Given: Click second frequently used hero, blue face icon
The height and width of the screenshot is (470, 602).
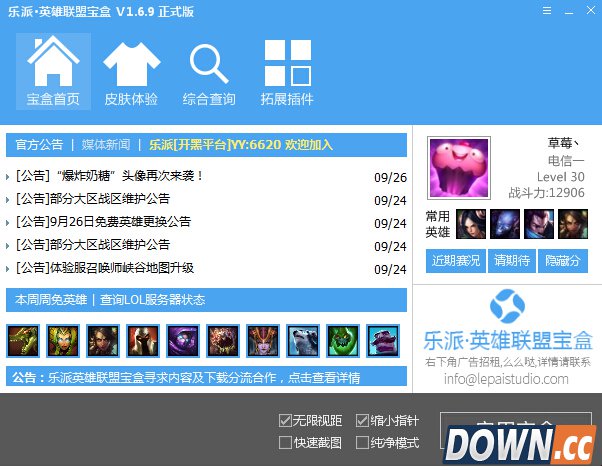Looking at the screenshot, I should pos(505,224).
